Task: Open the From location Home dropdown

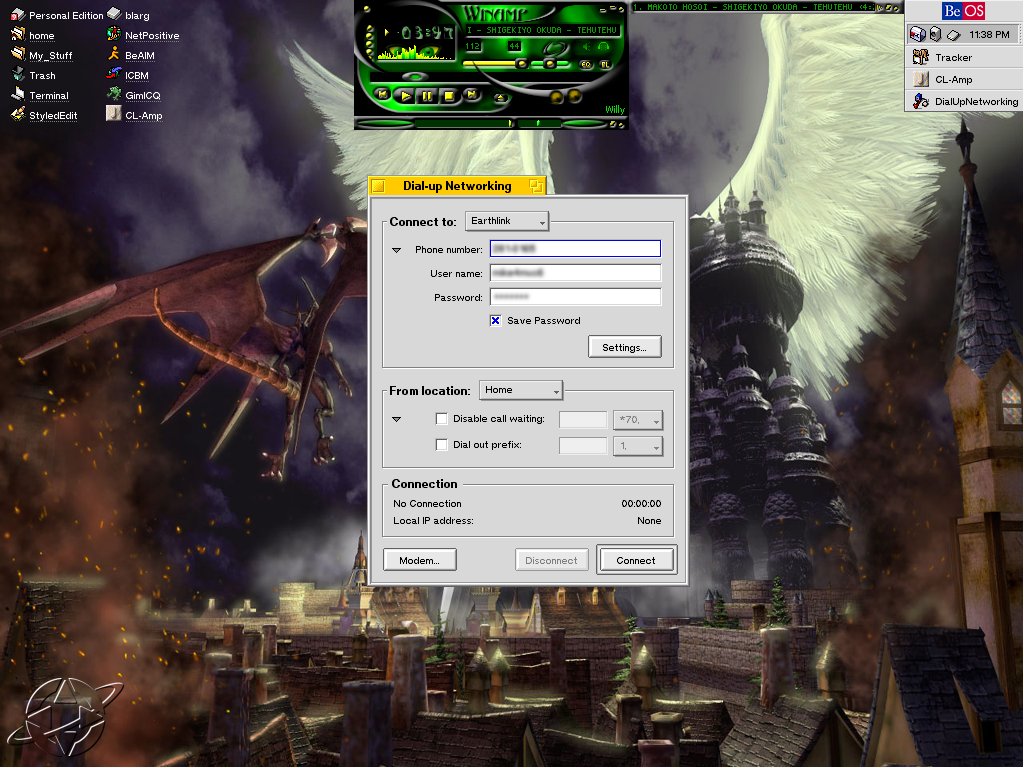Action: coord(520,390)
